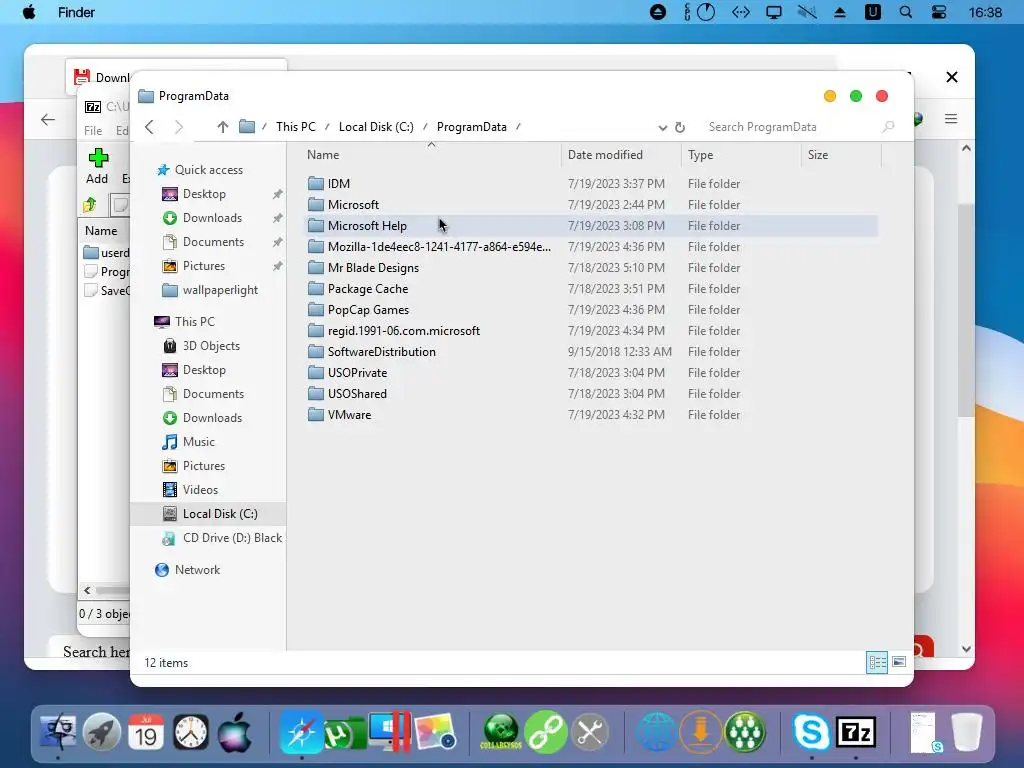Expand Quick access in navigation pane

208,170
